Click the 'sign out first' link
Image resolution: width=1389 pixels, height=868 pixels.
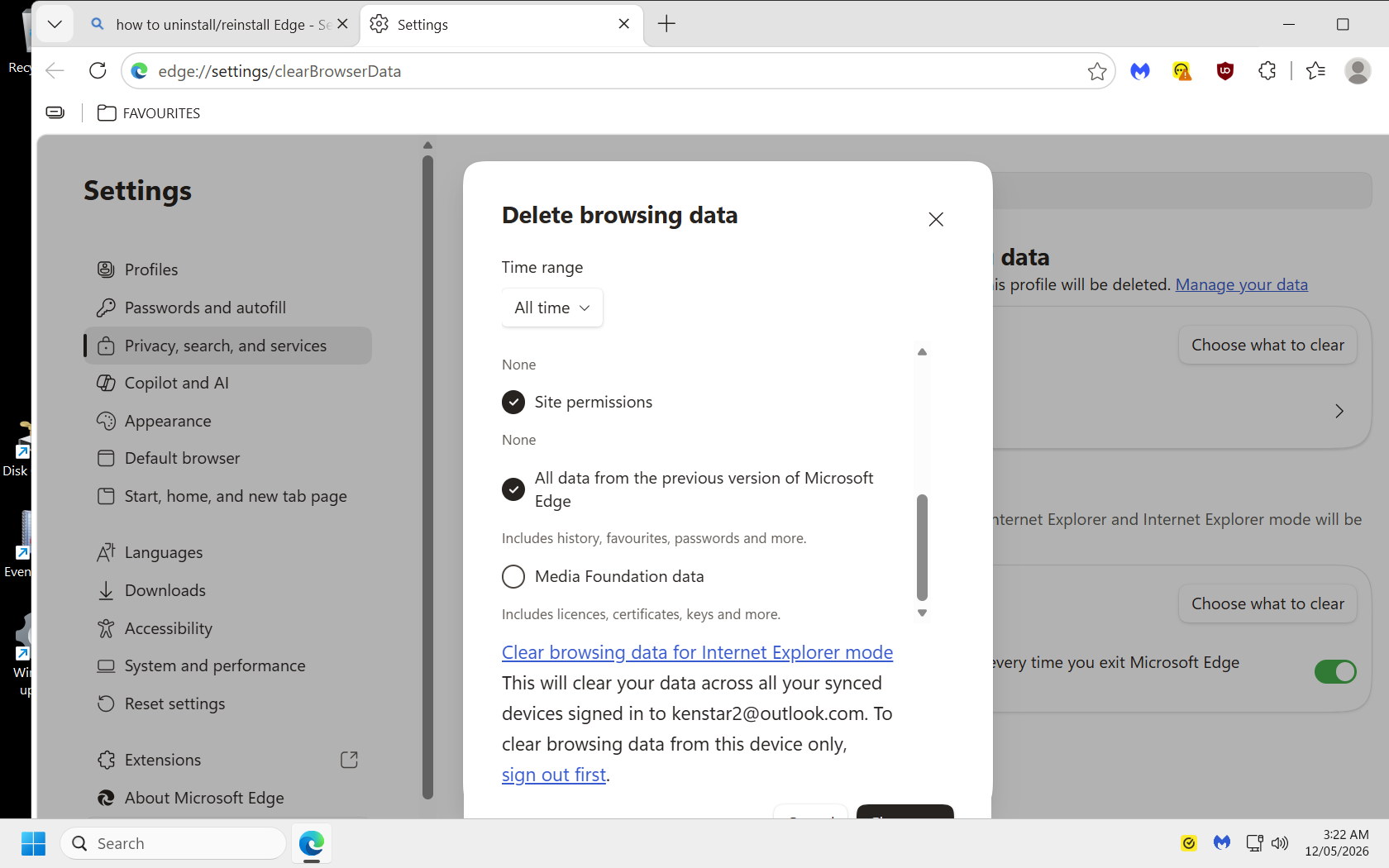coord(554,775)
